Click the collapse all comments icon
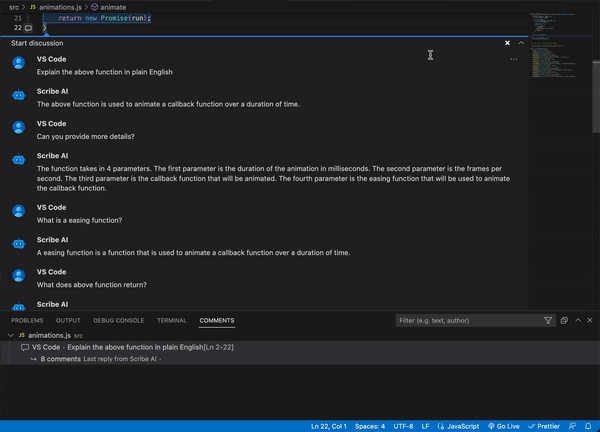 tap(564, 321)
